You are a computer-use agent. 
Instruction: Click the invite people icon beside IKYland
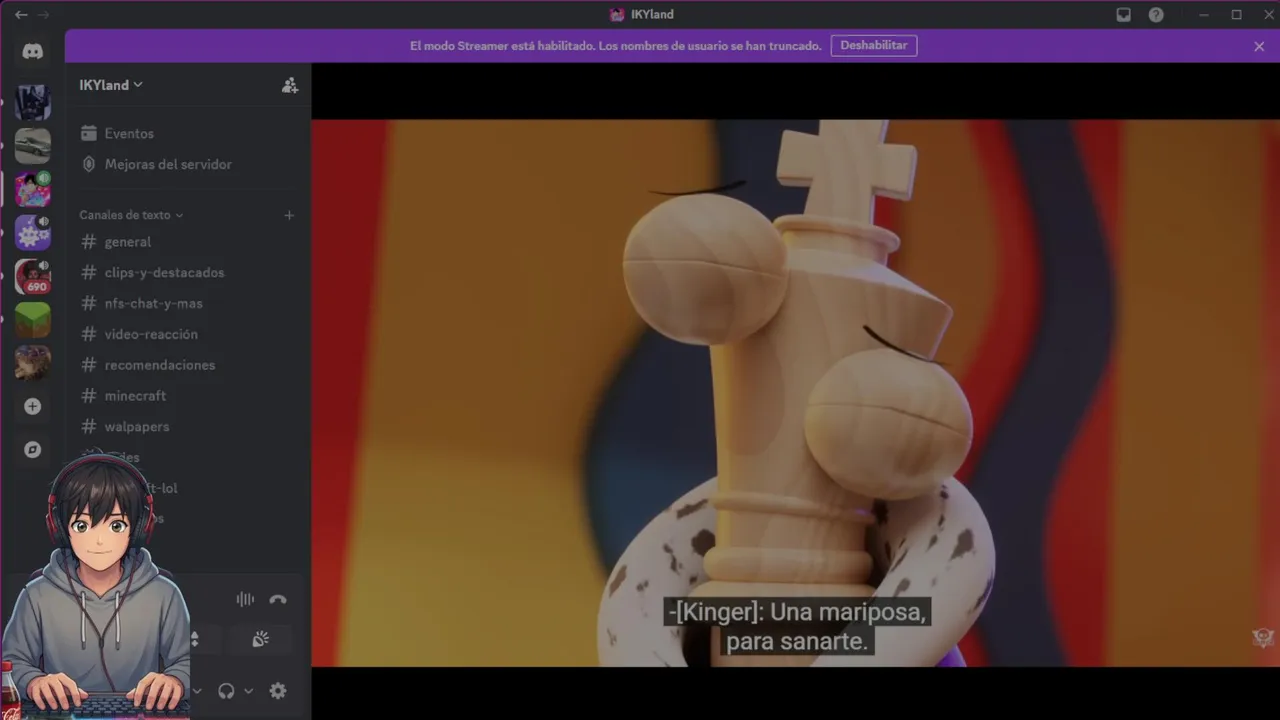point(290,85)
